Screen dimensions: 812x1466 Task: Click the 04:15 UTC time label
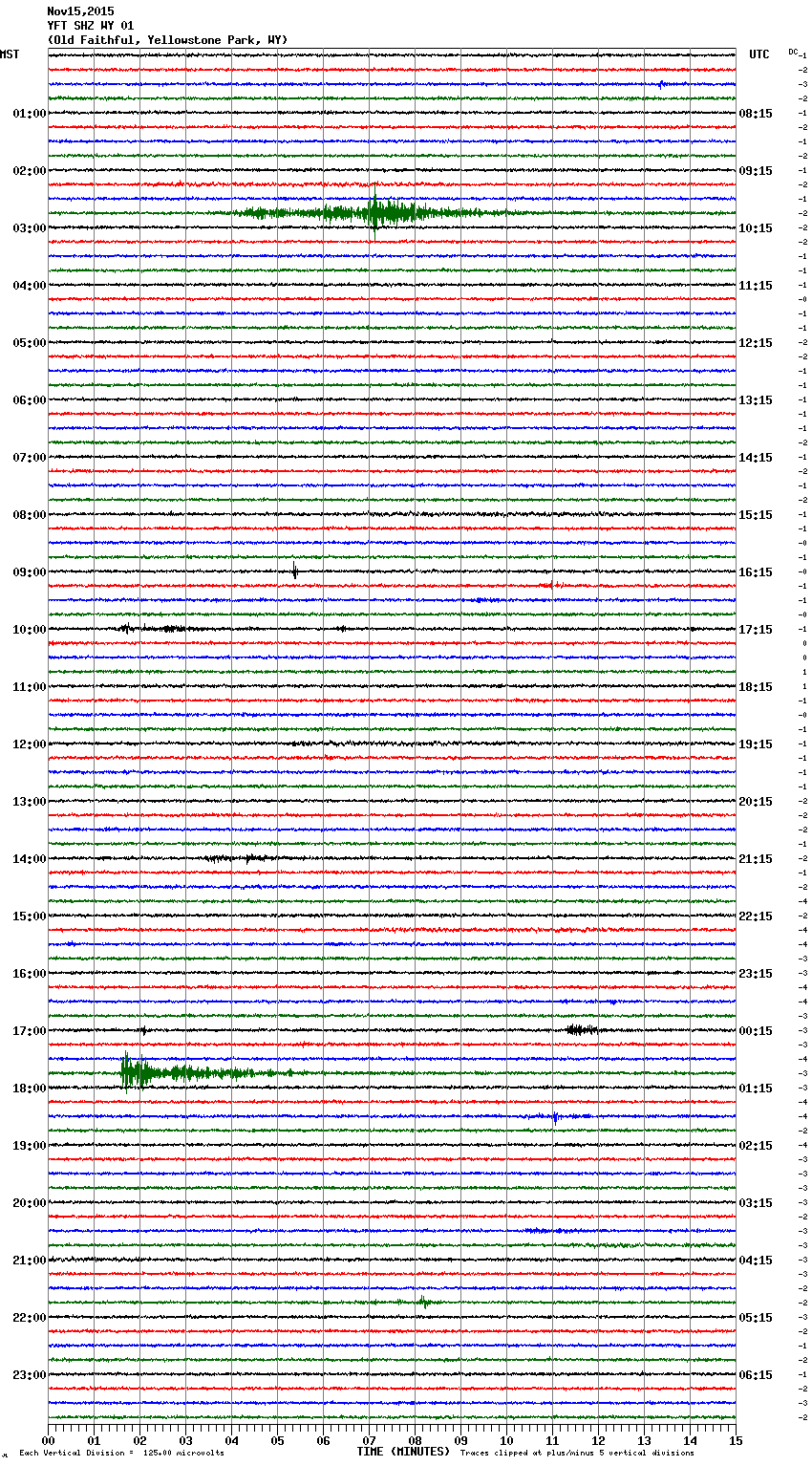pyautogui.click(x=756, y=1261)
